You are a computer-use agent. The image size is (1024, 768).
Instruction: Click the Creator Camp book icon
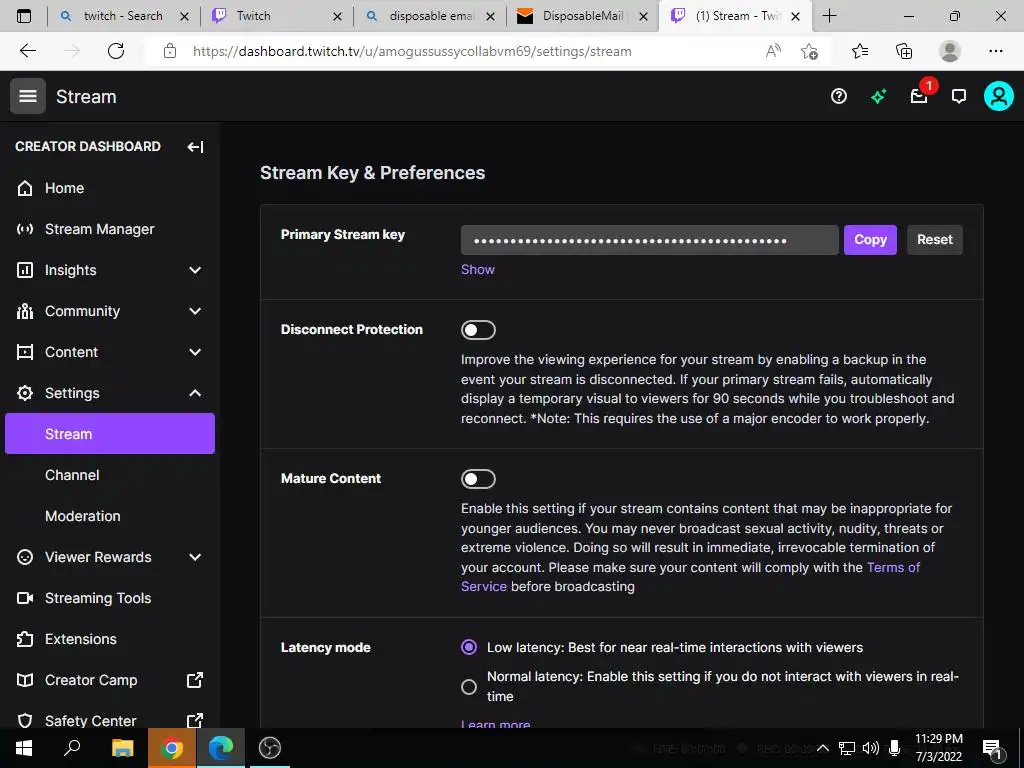(x=25, y=680)
